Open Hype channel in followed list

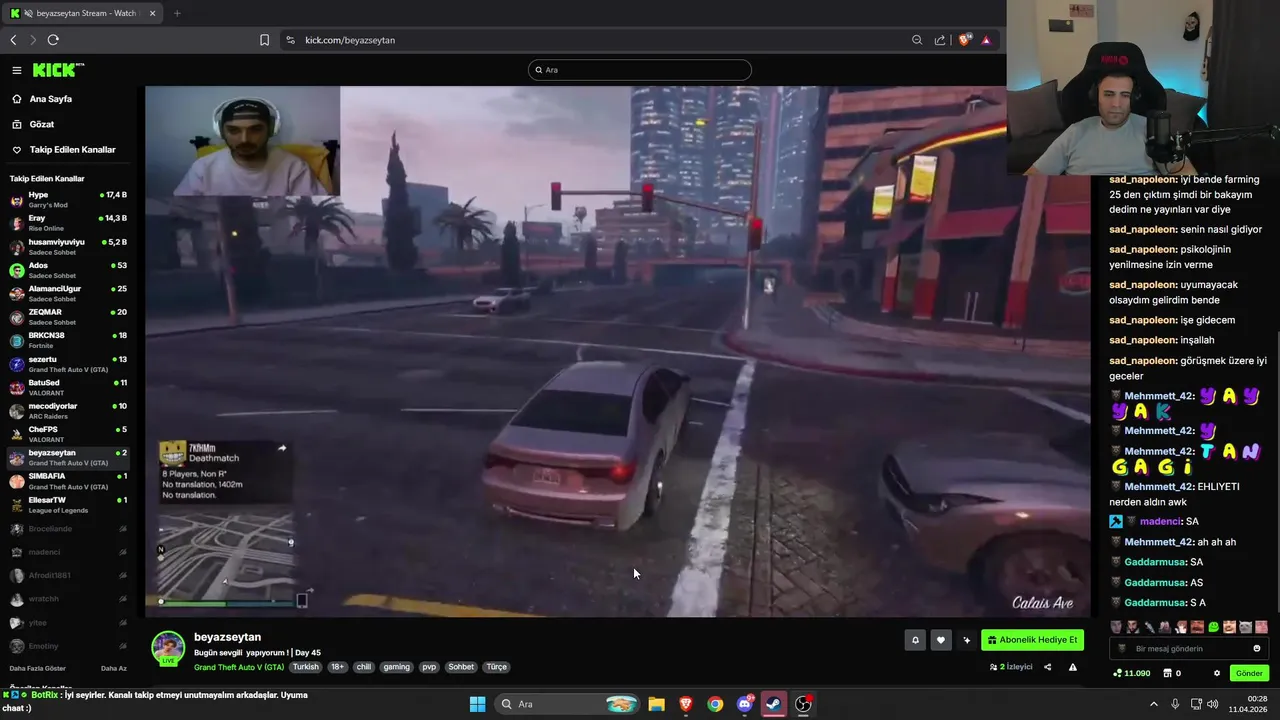click(x=68, y=199)
